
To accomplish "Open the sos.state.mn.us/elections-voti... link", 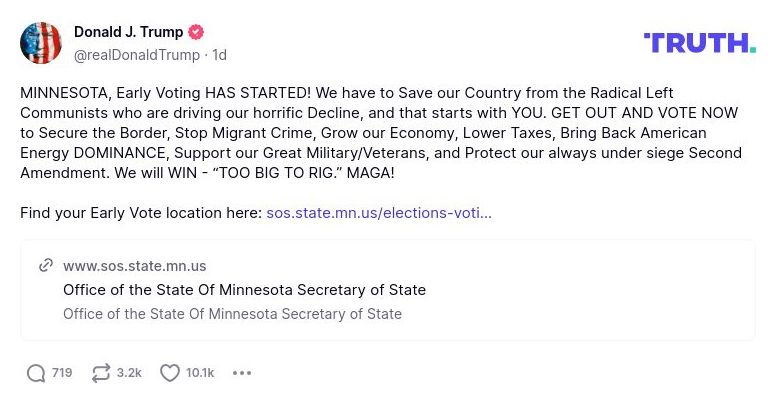I will [x=379, y=213].
